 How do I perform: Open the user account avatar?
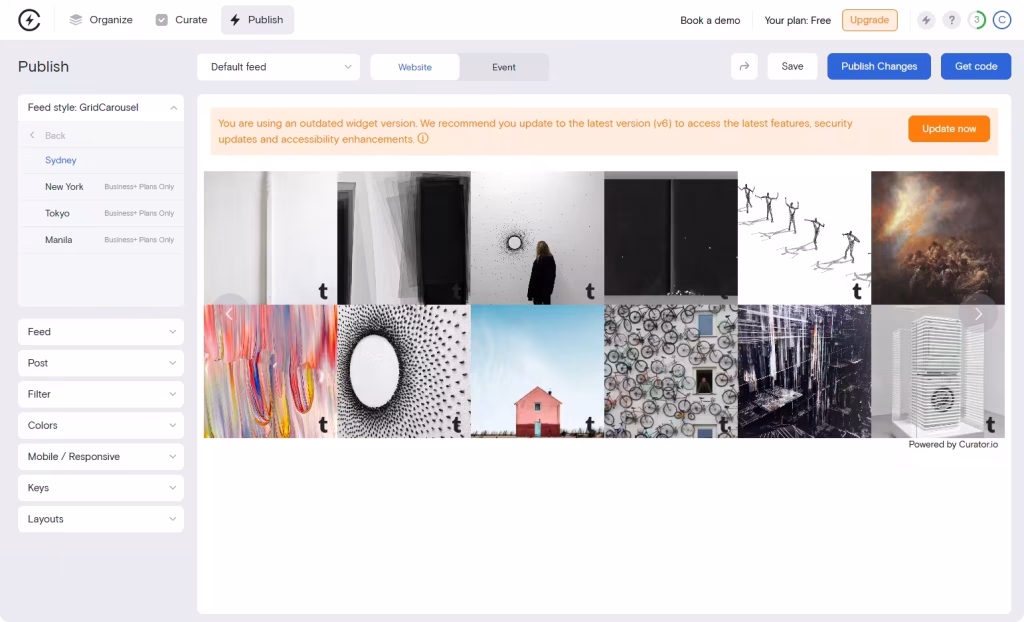(x=1002, y=20)
